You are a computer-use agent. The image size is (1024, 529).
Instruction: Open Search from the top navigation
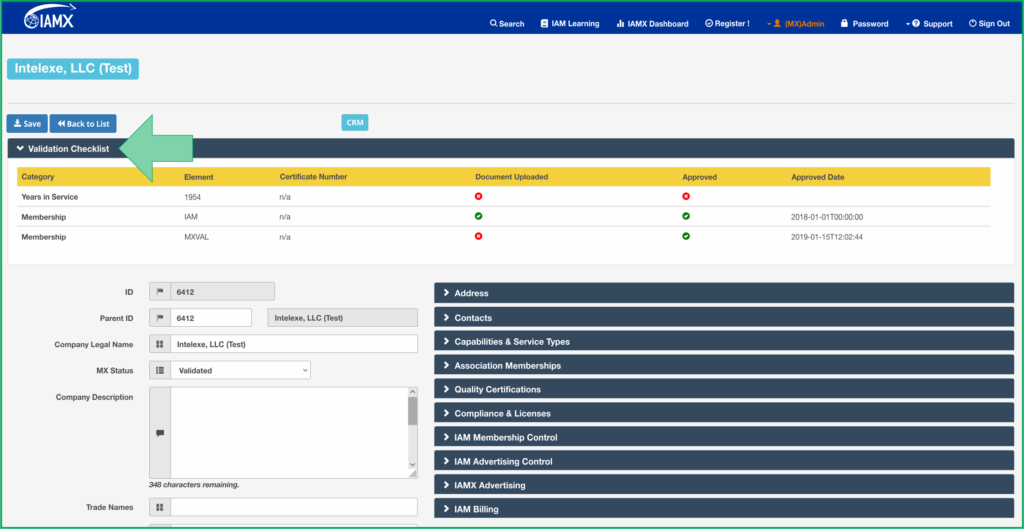pyautogui.click(x=507, y=24)
